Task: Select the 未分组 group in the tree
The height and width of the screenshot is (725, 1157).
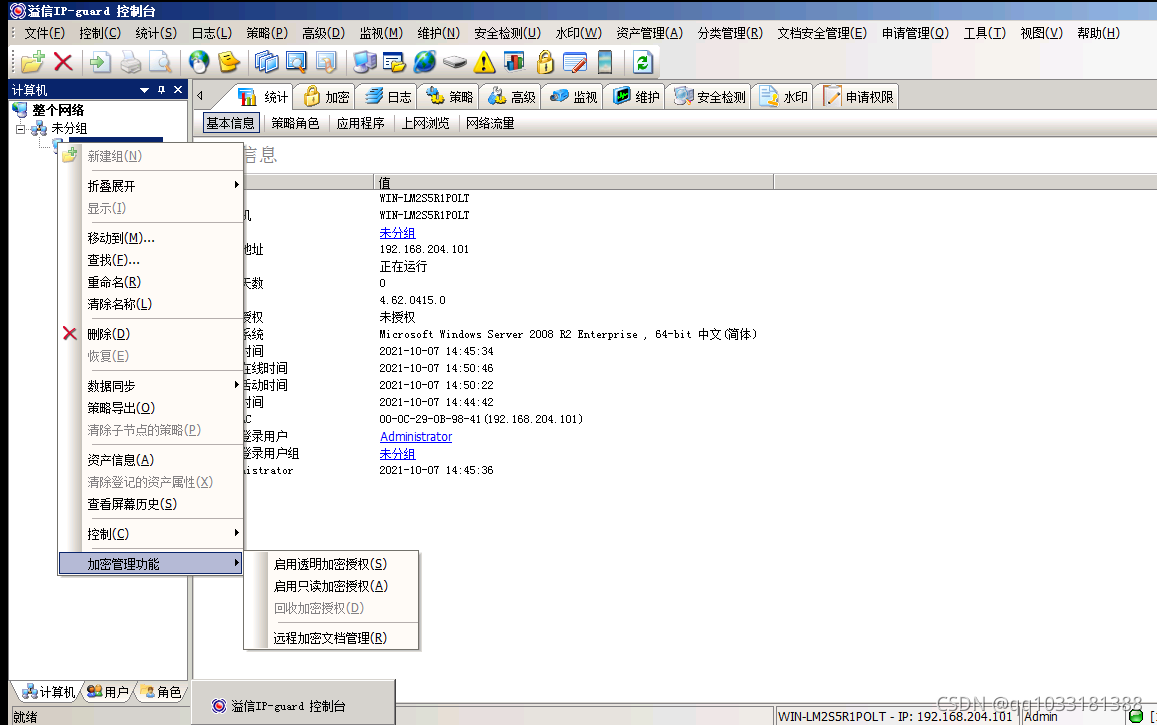Action: (x=69, y=128)
